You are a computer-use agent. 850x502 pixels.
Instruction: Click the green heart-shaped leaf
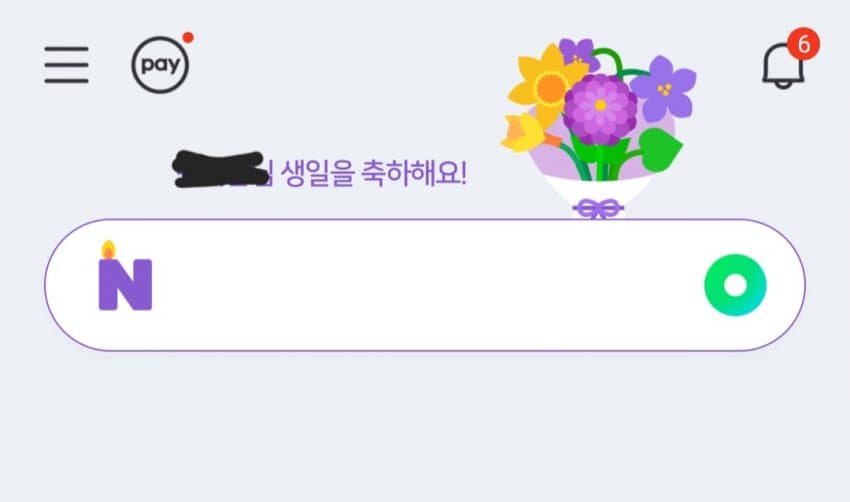(659, 150)
